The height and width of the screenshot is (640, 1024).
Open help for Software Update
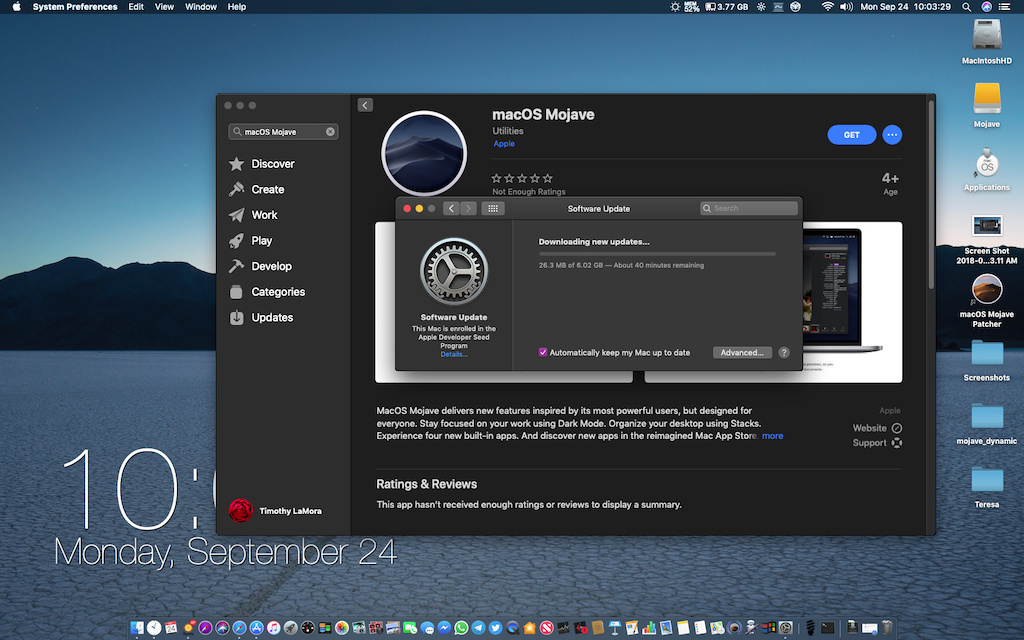coord(784,353)
